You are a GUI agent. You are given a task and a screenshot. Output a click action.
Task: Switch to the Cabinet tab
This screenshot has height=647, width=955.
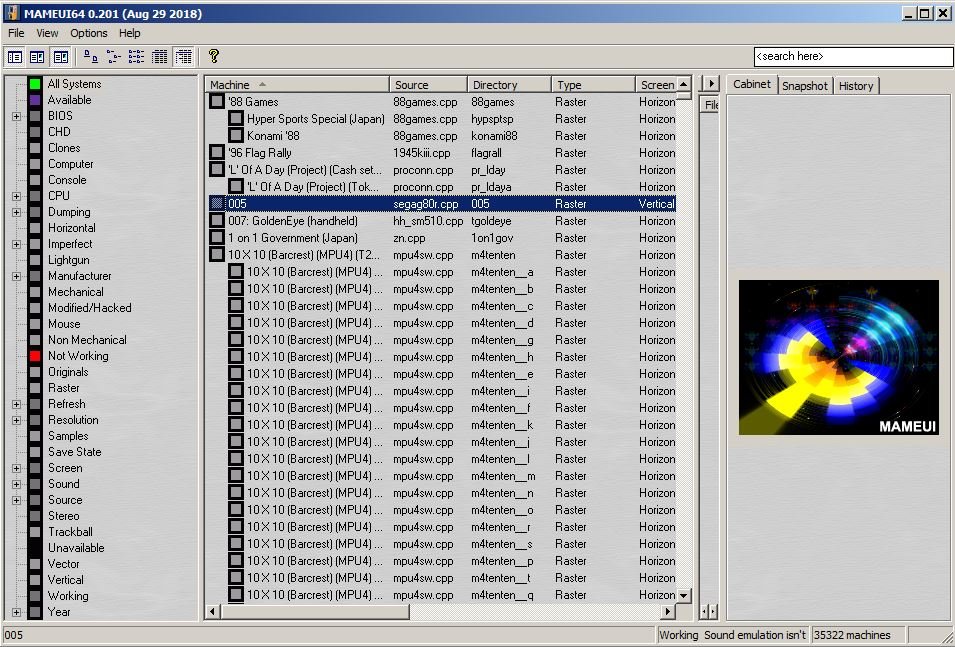(x=752, y=84)
